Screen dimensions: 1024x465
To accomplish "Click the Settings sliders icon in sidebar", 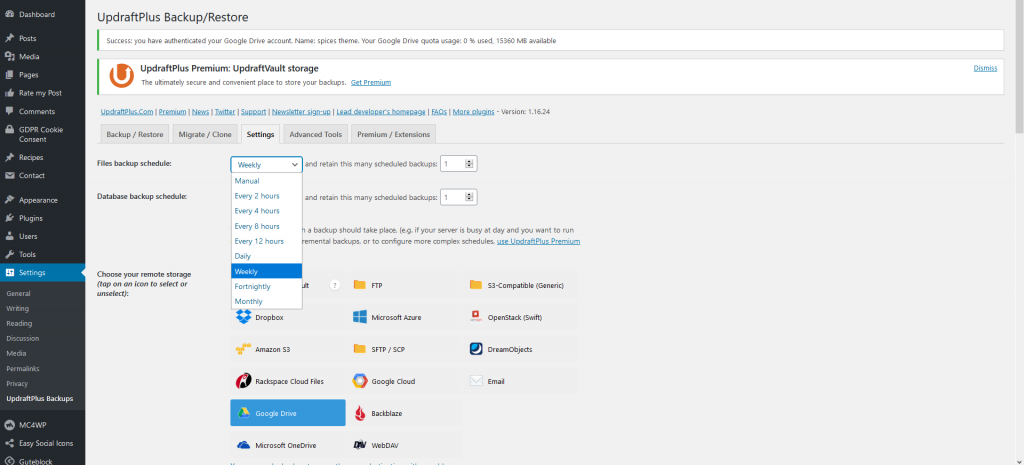I will [9, 272].
